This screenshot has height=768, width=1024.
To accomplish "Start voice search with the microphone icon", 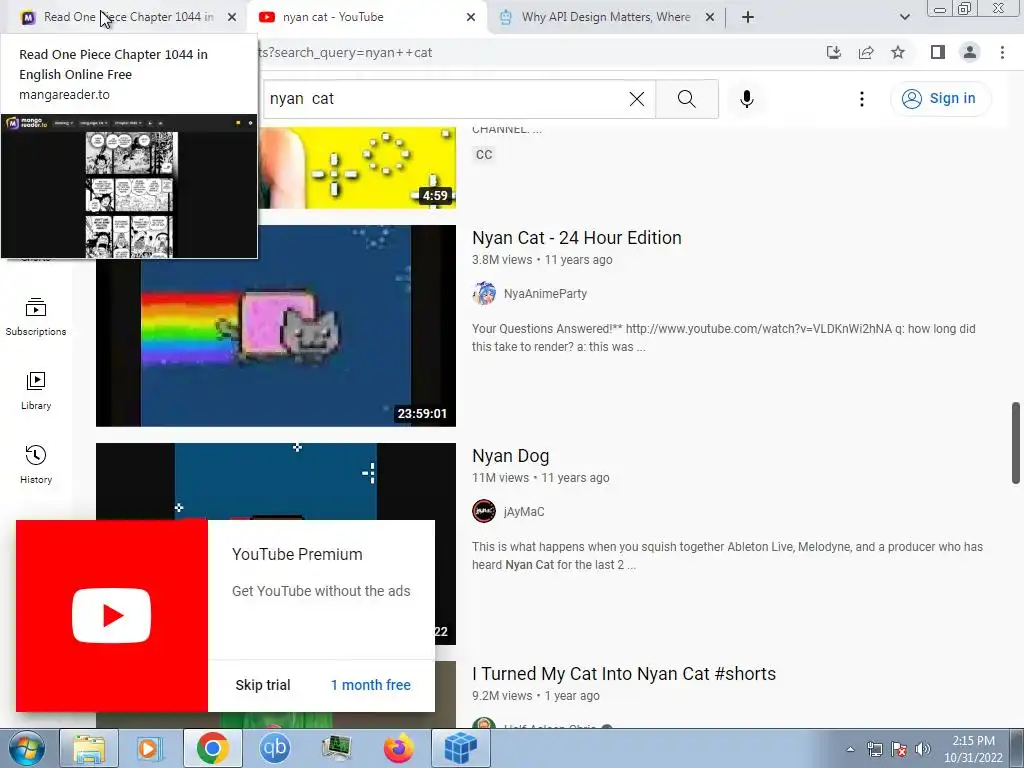I will point(746,99).
